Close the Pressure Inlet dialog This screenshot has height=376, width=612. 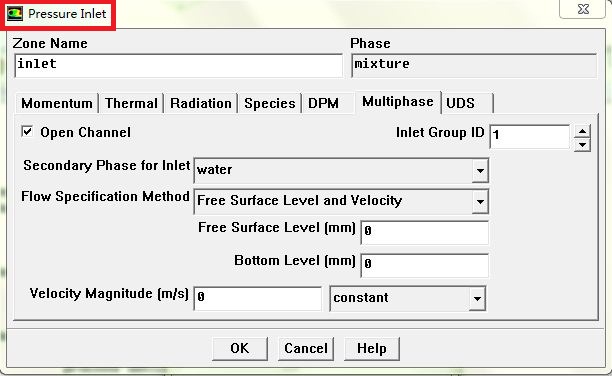pyautogui.click(x=583, y=9)
